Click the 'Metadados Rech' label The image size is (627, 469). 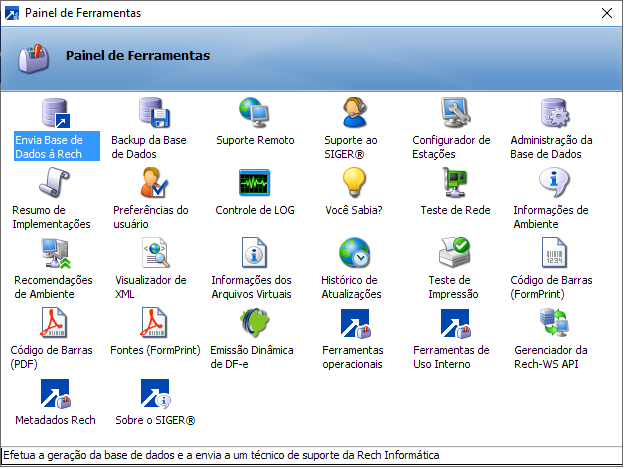56,422
